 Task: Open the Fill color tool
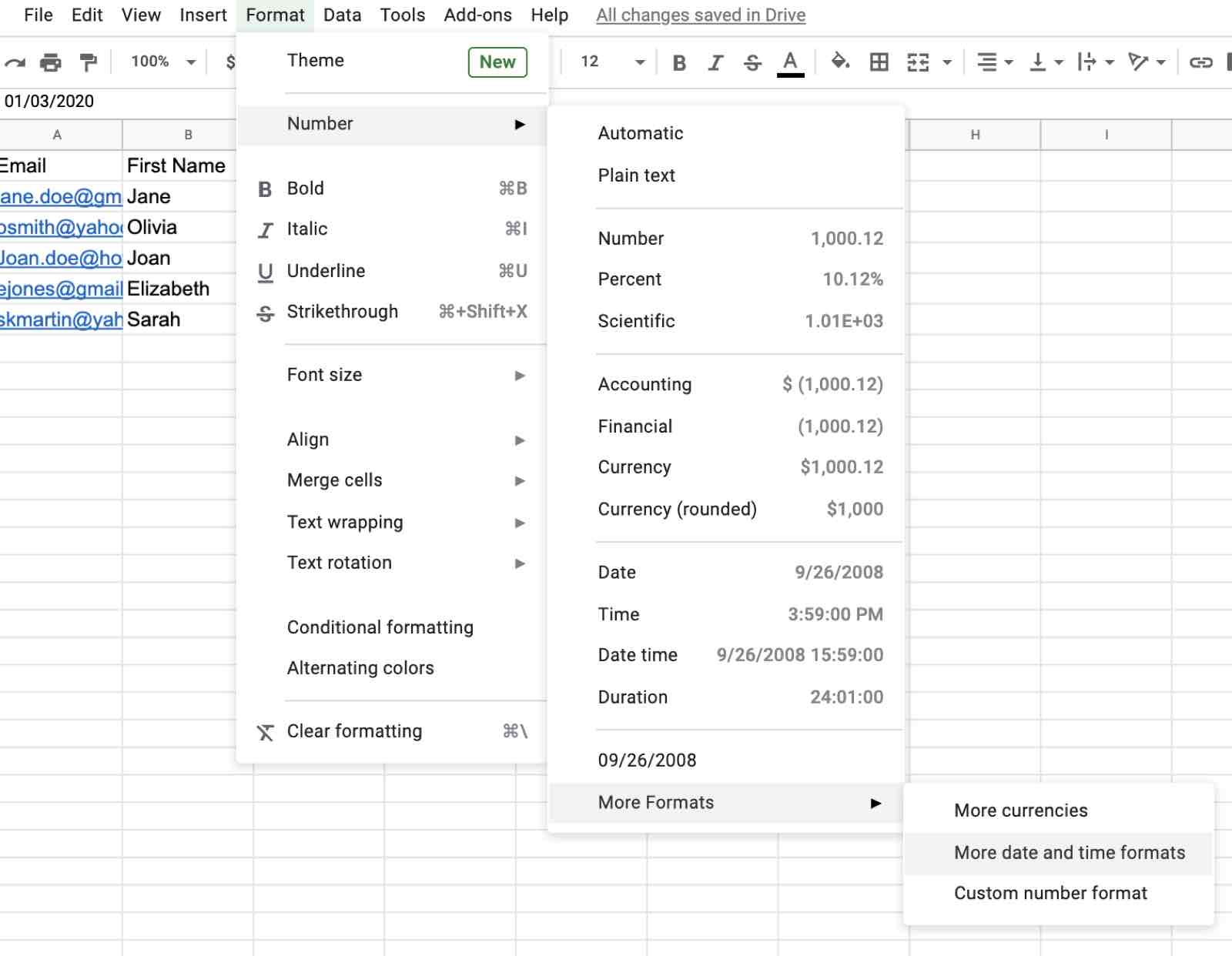tap(839, 62)
